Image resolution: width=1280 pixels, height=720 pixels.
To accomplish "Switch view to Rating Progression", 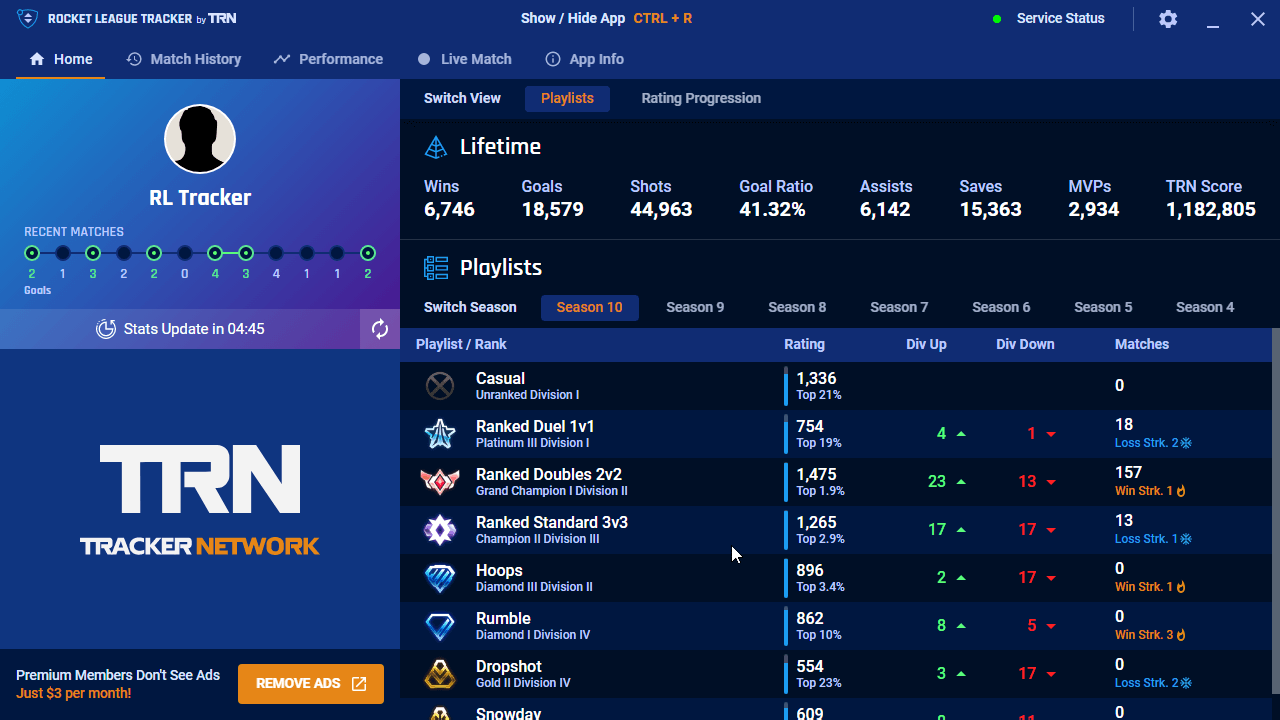I will [701, 98].
